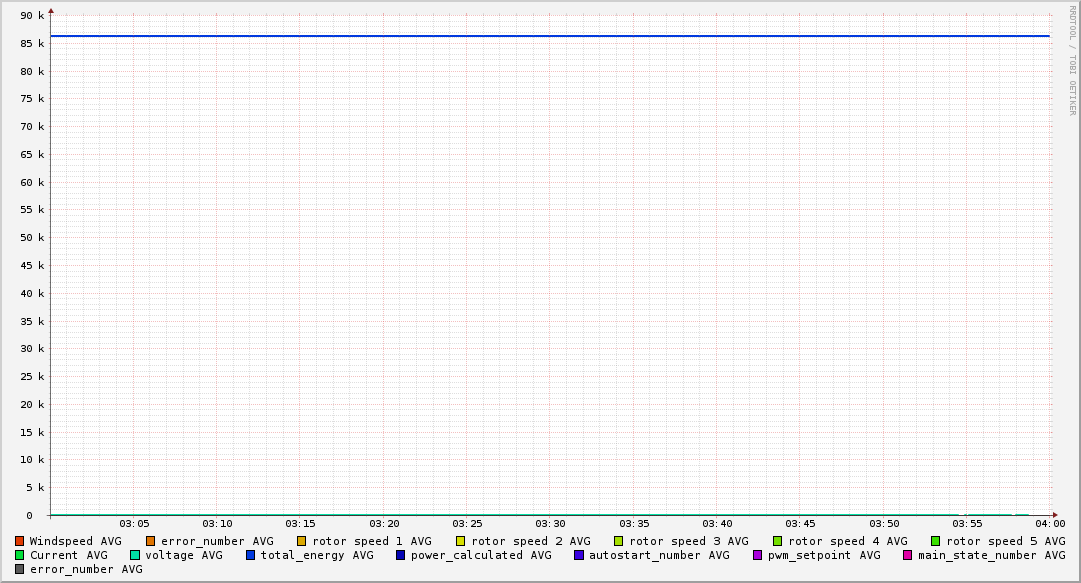Click the red Windspeed AVG legend swatch
The height and width of the screenshot is (583, 1081).
(20, 541)
